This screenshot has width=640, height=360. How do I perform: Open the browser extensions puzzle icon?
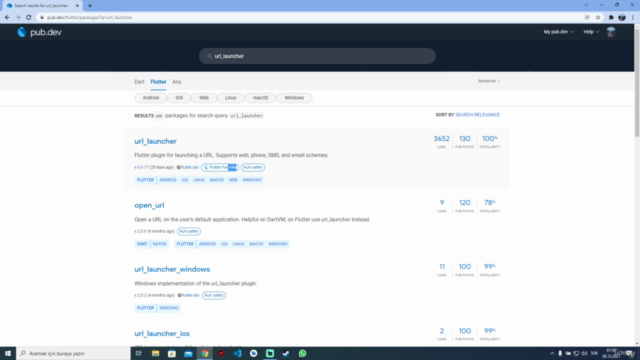pyautogui.click(x=611, y=18)
